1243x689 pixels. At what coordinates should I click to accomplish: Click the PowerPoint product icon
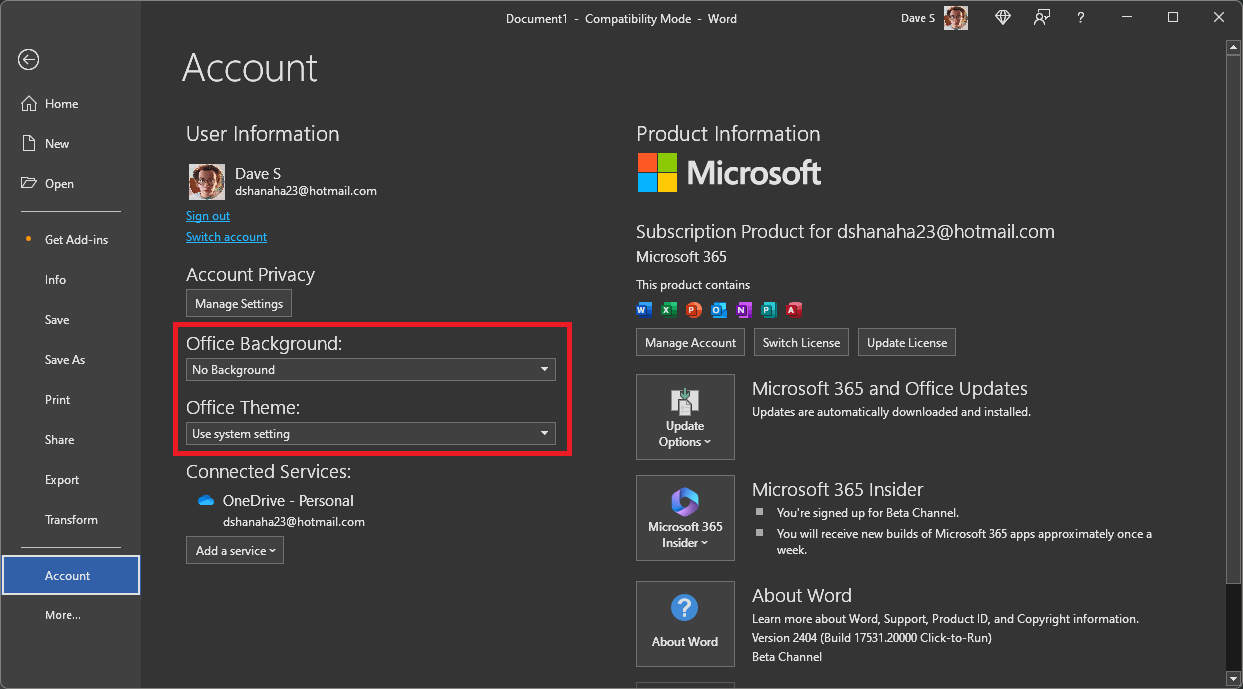(x=694, y=310)
